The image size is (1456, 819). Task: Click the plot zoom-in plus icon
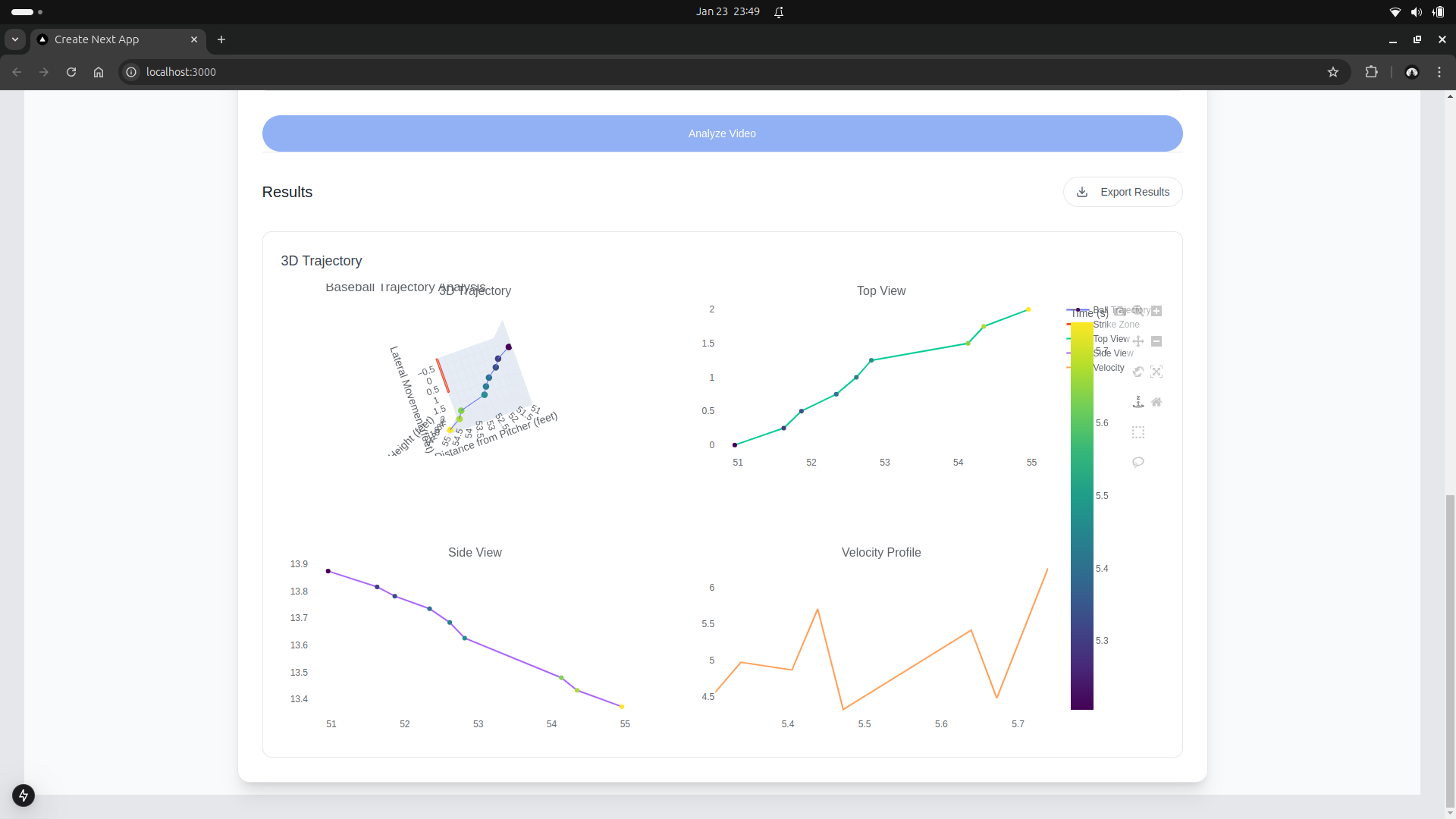point(1156,311)
